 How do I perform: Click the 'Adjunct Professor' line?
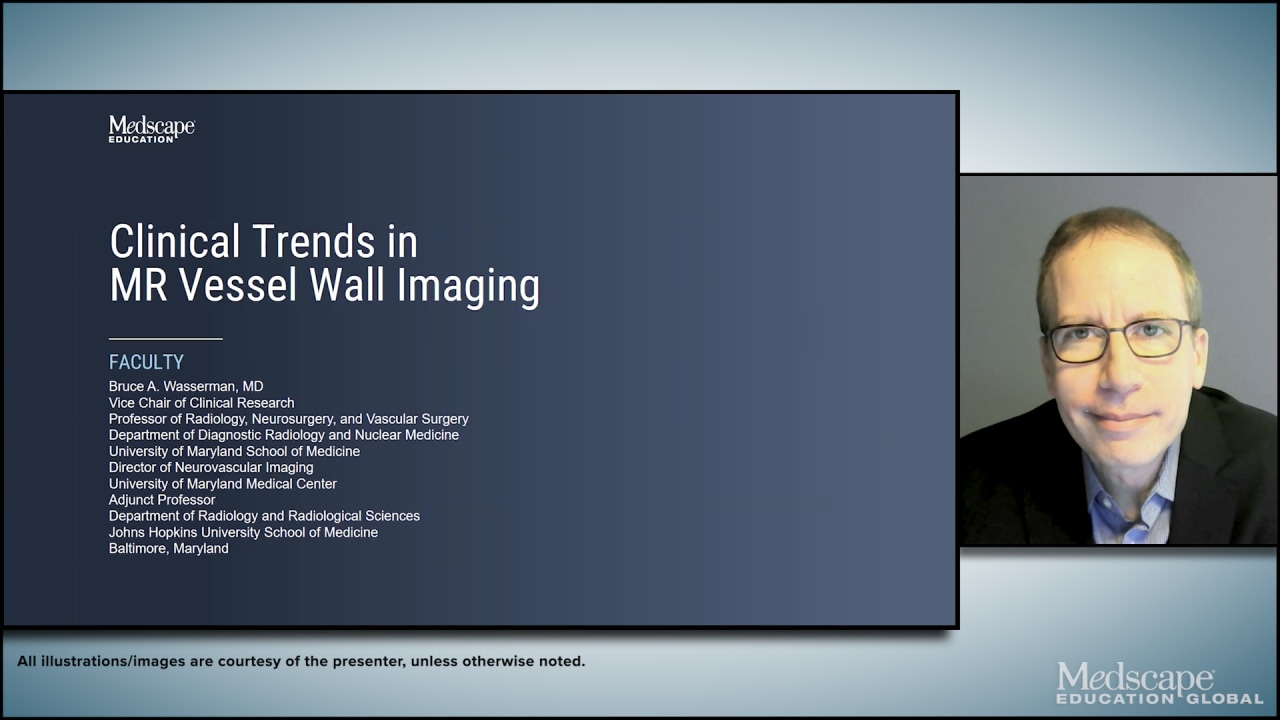pyautogui.click(x=162, y=500)
